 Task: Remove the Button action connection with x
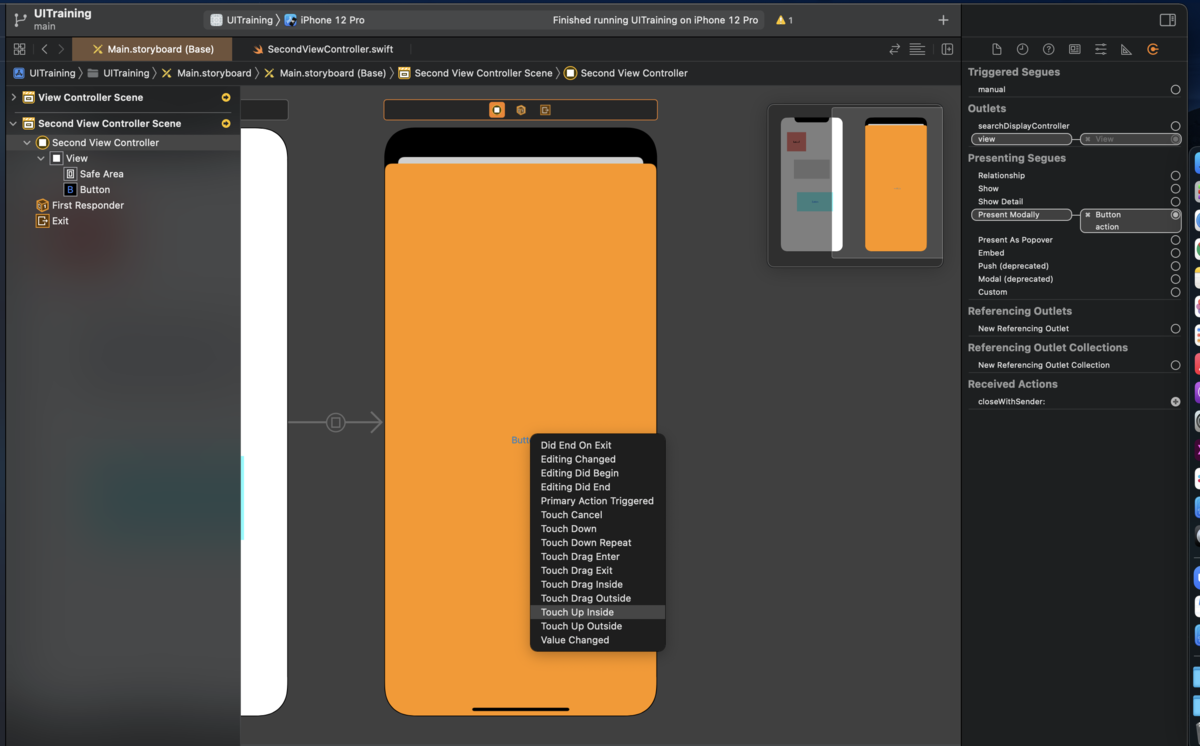coord(1088,215)
